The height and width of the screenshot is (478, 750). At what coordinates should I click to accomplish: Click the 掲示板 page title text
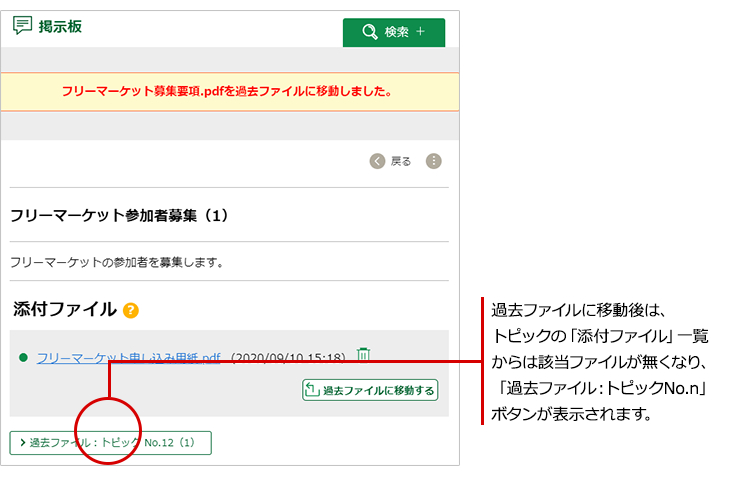tap(60, 27)
